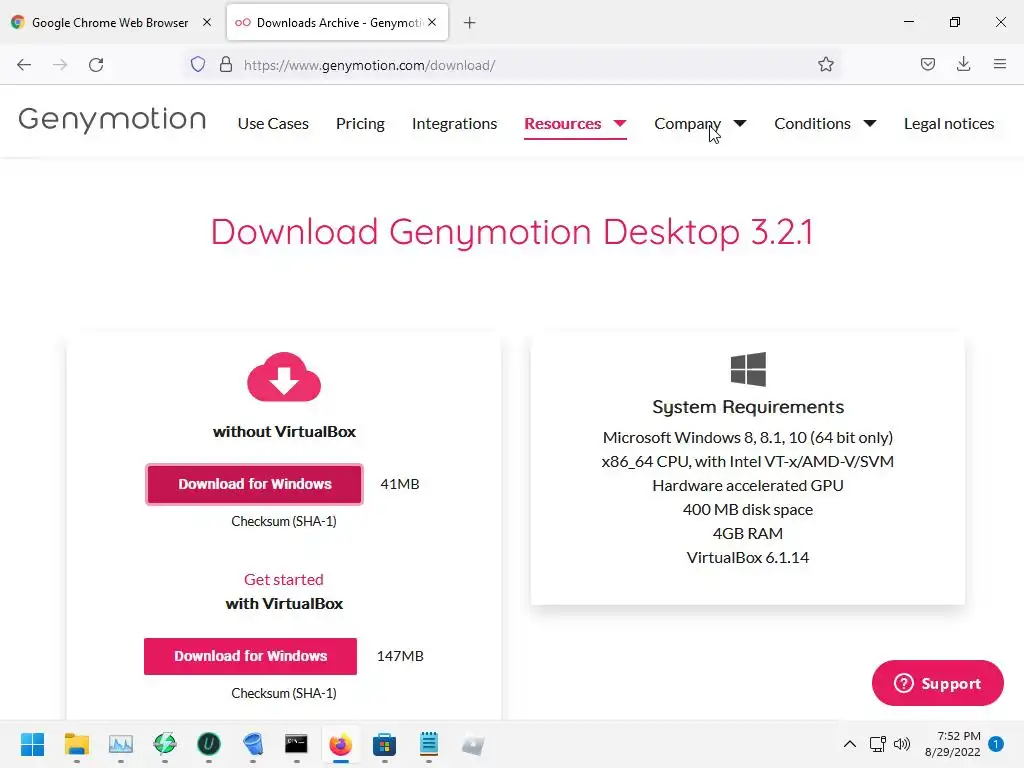Open the tracking protection shield icon
Screen dimensions: 1024x768
[x=198, y=65]
